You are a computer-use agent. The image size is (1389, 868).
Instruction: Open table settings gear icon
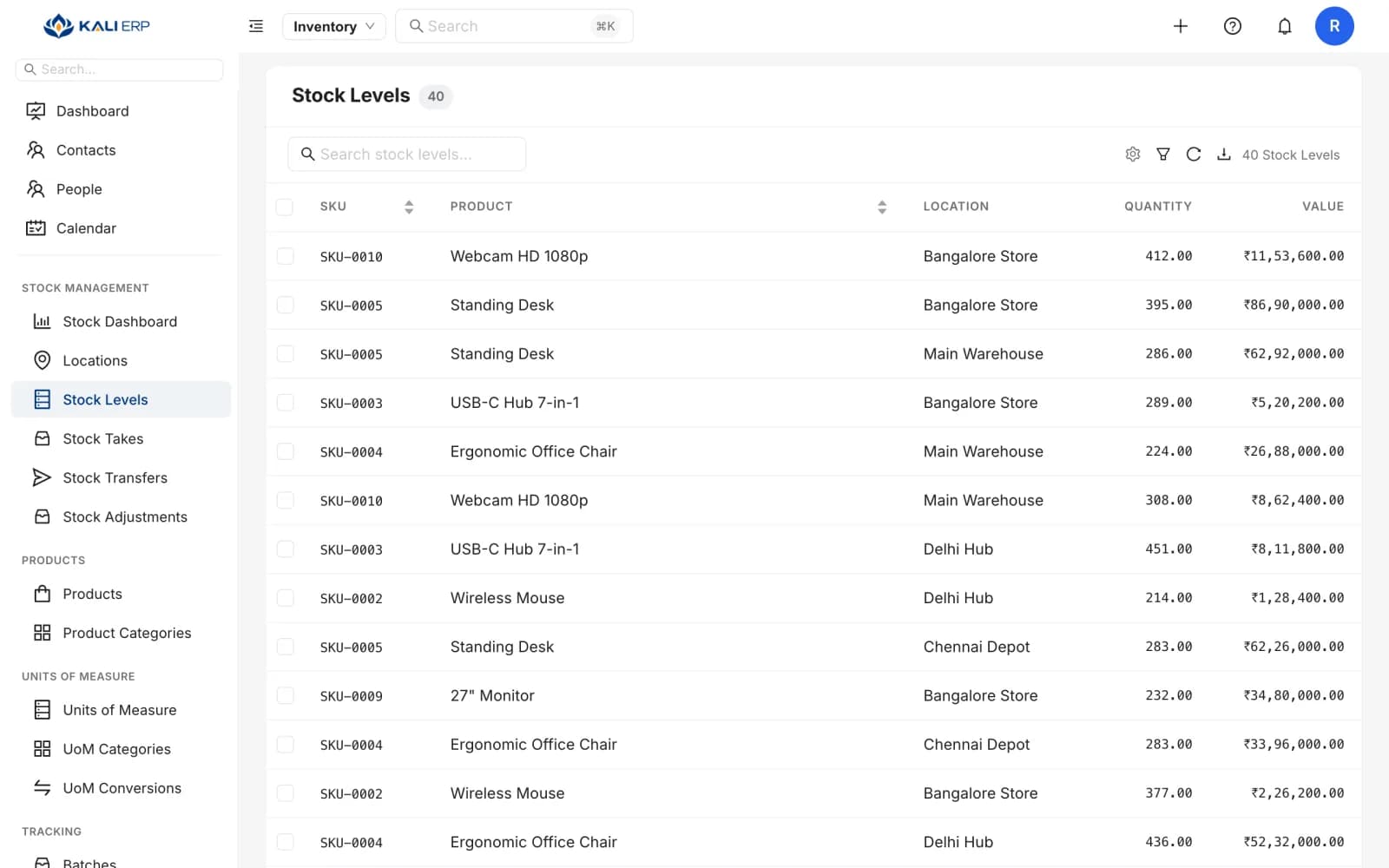coord(1133,154)
